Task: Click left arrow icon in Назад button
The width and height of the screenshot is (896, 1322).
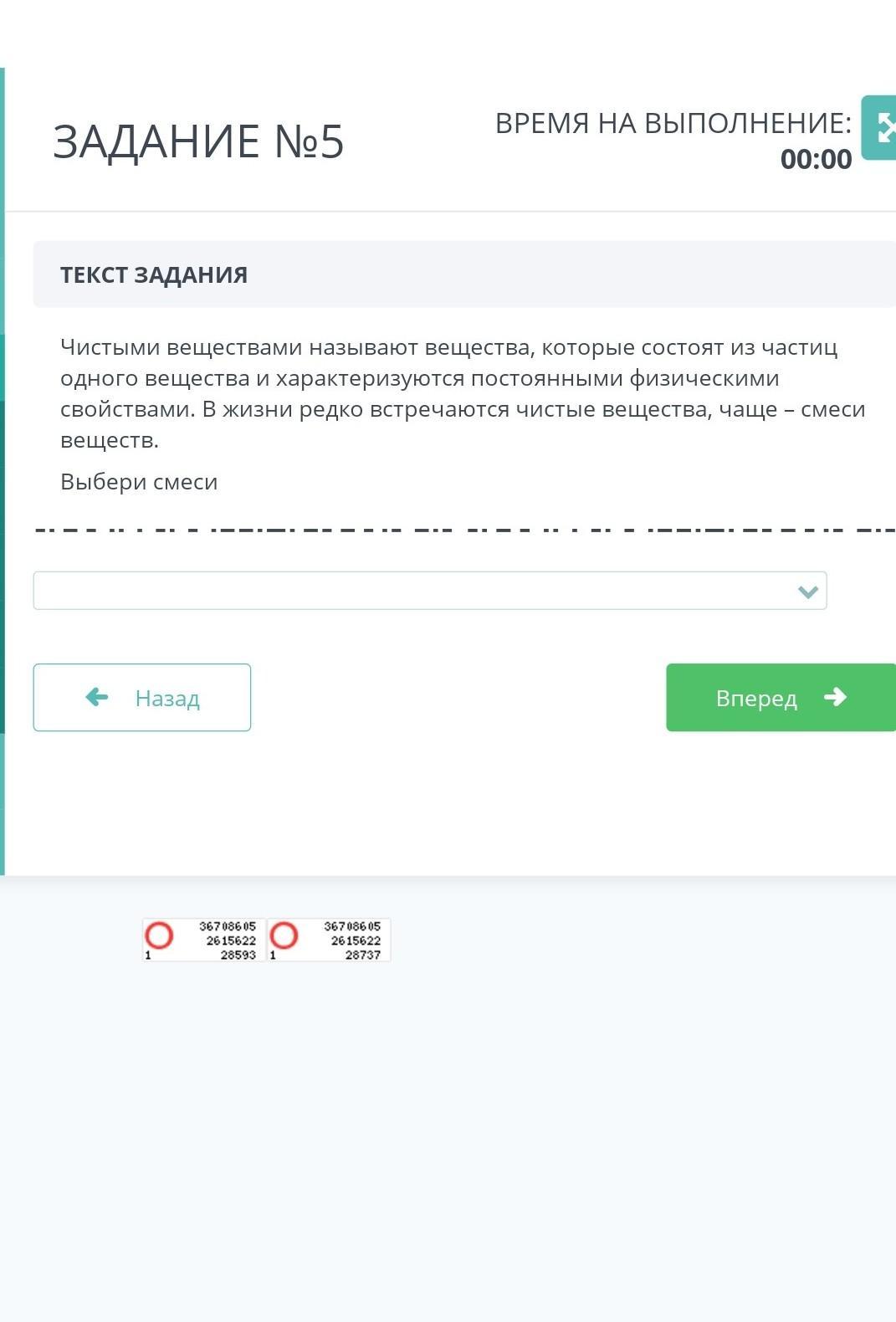Action: 97,697
